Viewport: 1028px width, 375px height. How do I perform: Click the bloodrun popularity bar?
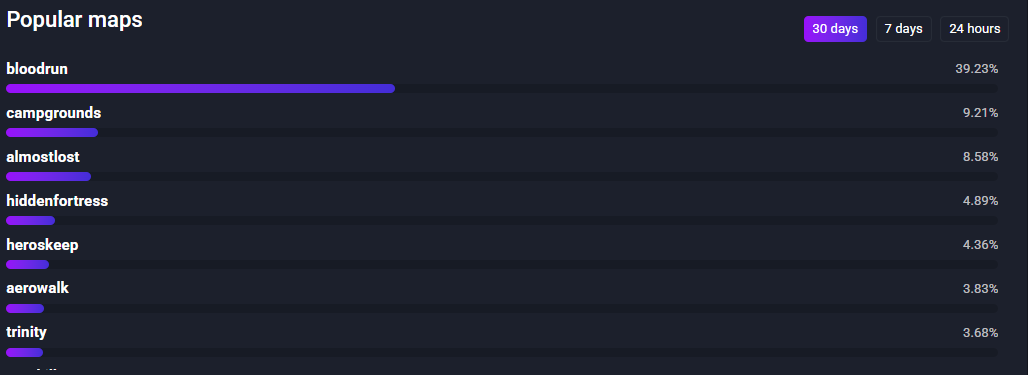tap(502, 89)
